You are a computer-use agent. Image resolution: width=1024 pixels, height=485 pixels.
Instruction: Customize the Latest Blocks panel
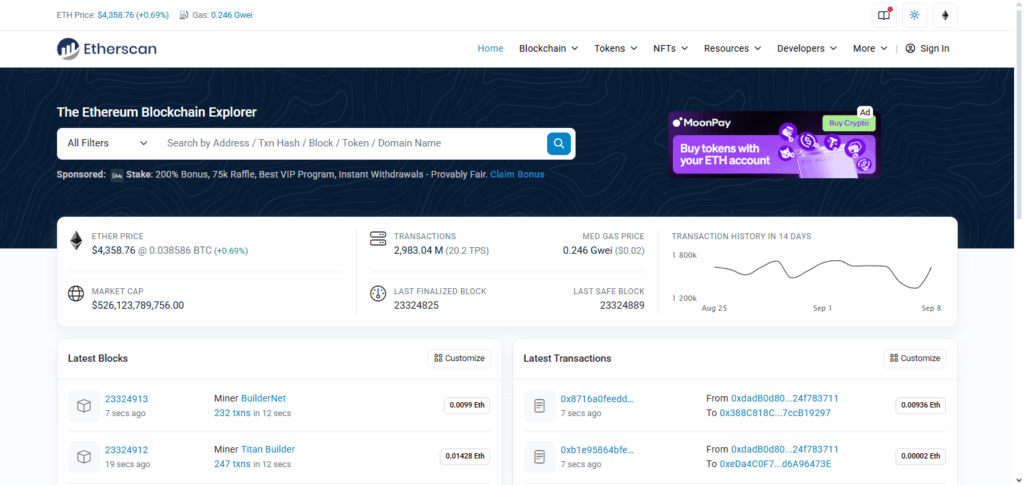click(459, 358)
